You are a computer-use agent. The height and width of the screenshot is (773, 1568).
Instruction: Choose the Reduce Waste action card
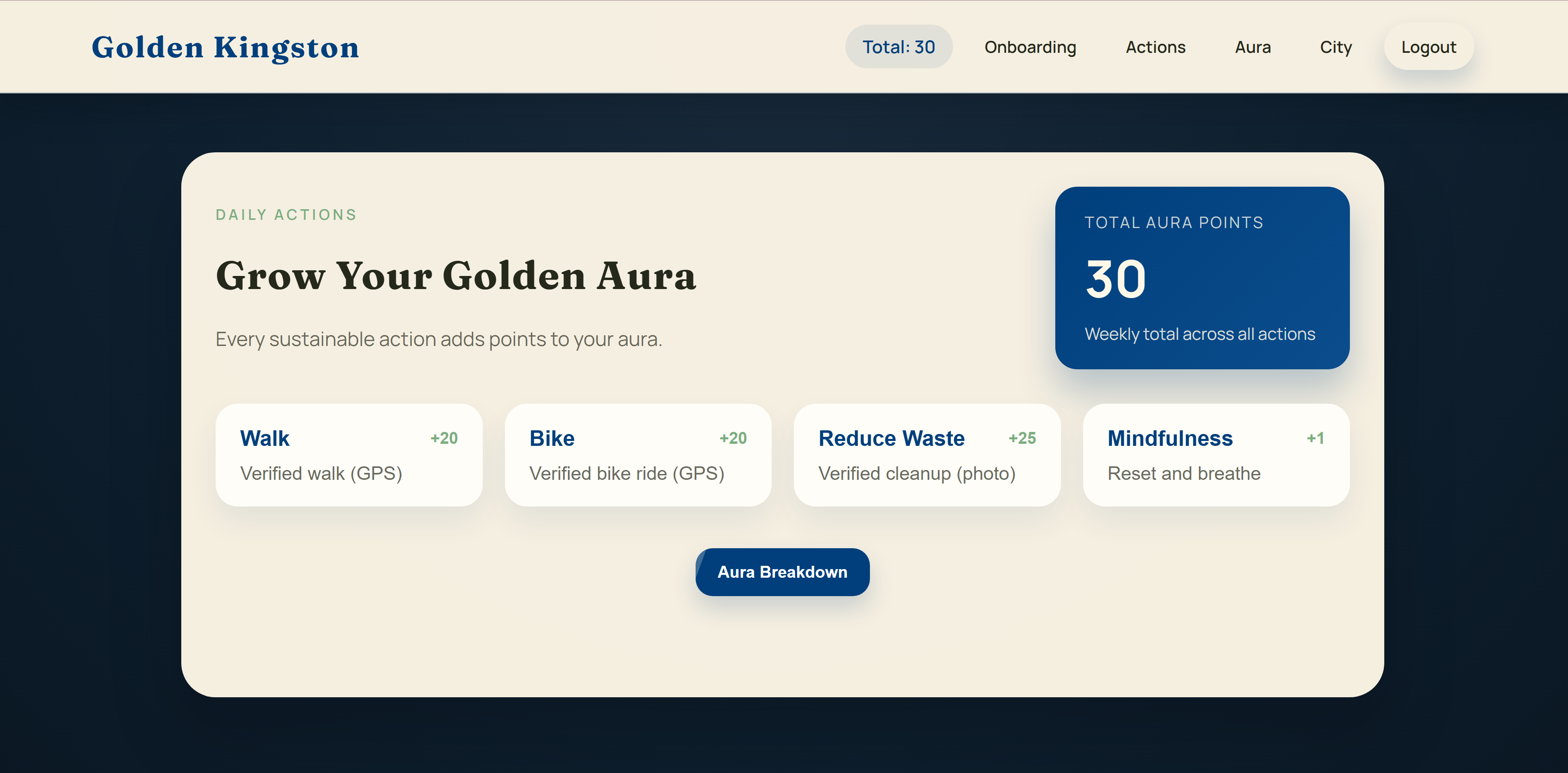pyautogui.click(x=926, y=454)
